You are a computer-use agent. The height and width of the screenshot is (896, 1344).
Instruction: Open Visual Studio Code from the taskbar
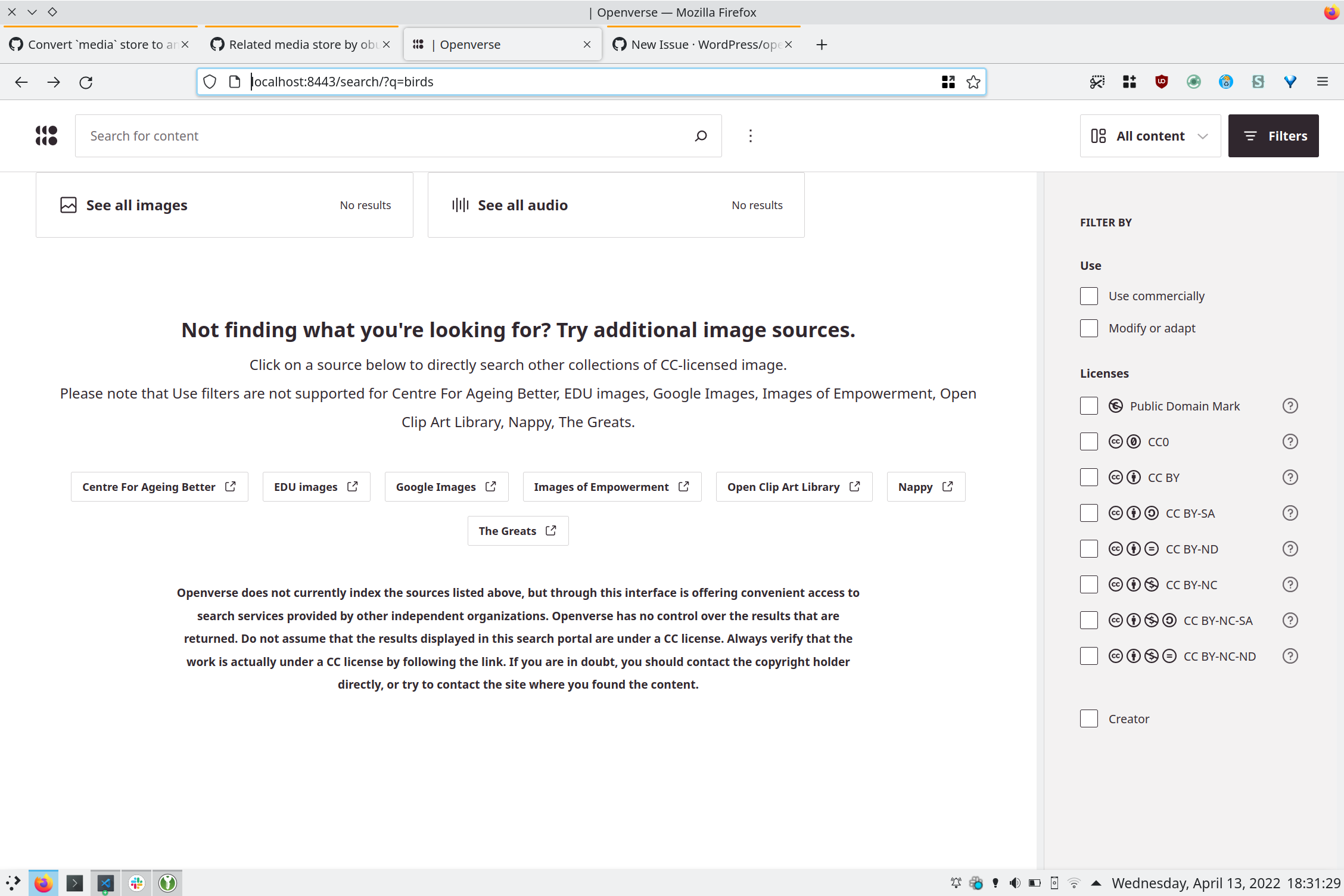pyautogui.click(x=105, y=882)
